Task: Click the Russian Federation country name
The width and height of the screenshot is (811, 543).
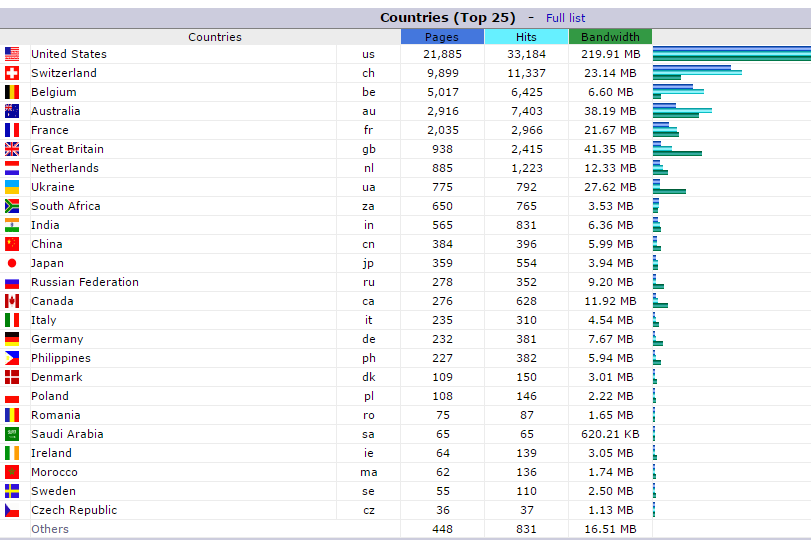Action: point(85,282)
